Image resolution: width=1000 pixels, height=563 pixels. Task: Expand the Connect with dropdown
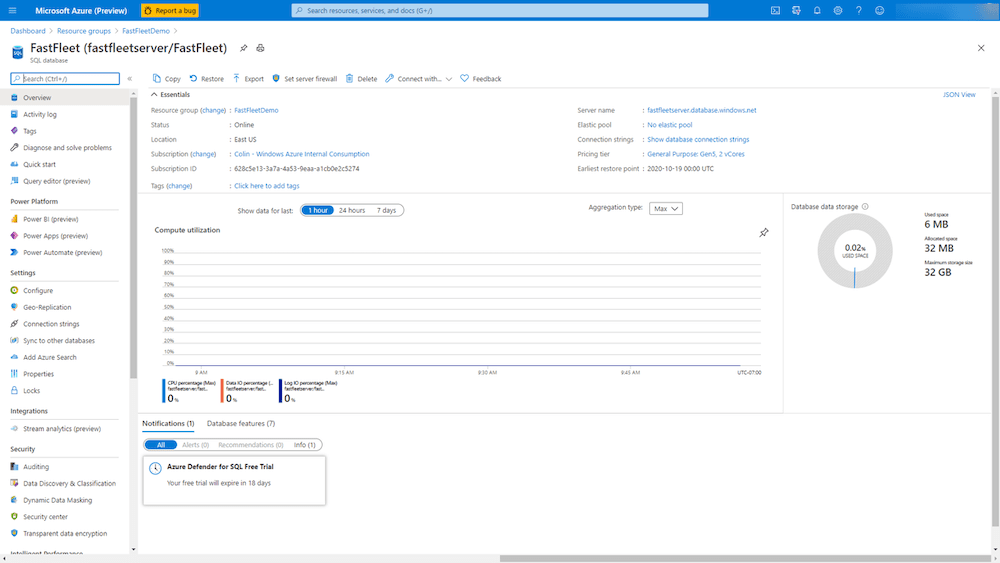click(x=449, y=79)
